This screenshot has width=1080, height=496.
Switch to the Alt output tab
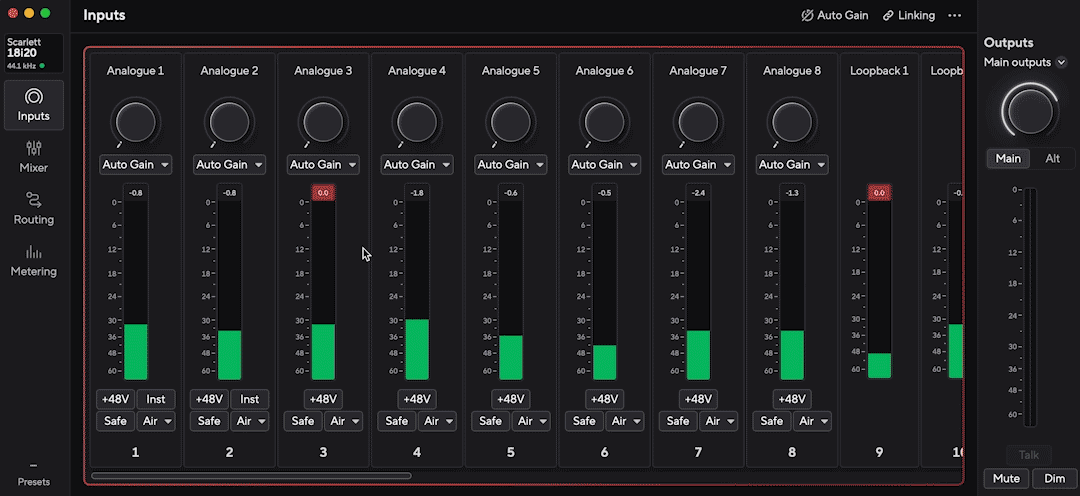(1052, 158)
